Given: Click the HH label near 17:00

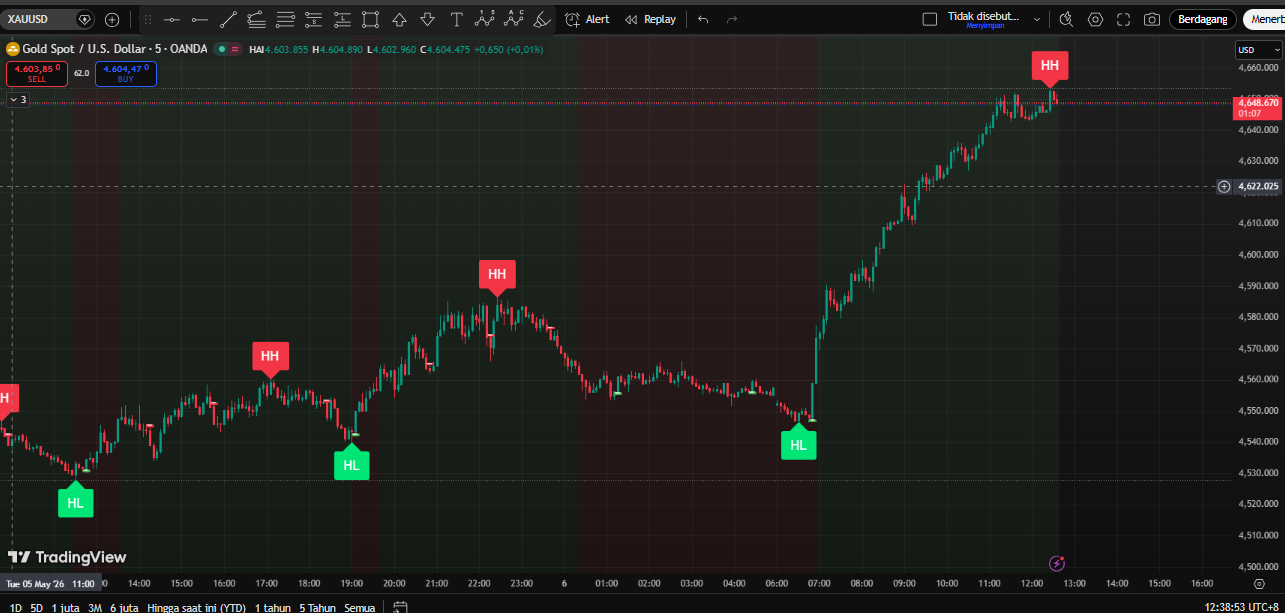Looking at the screenshot, I should [270, 356].
